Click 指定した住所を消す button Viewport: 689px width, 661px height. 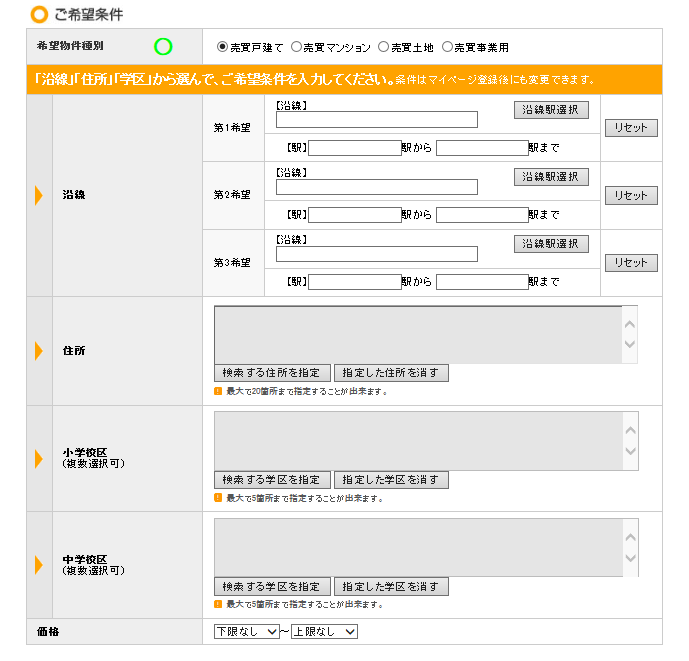391,373
